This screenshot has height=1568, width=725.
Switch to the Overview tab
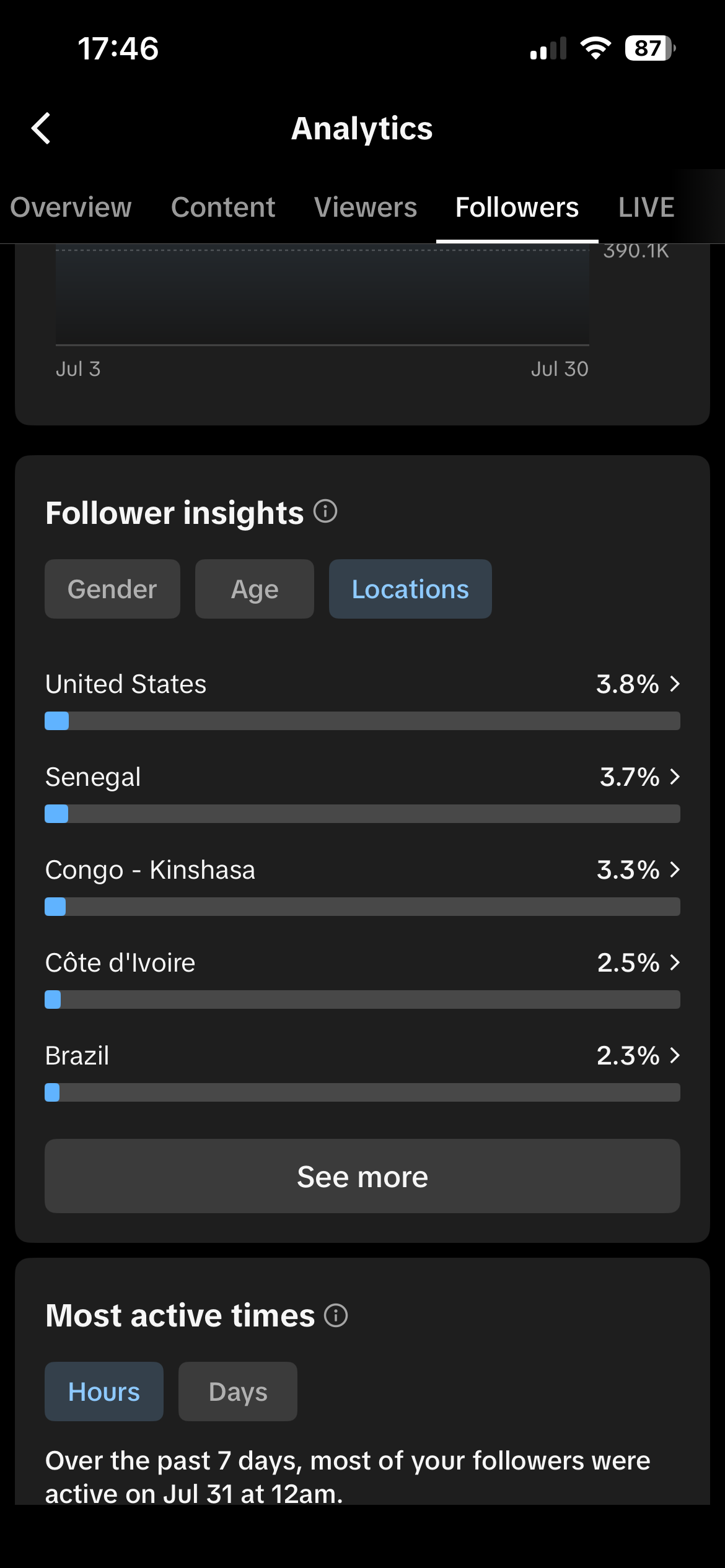71,207
